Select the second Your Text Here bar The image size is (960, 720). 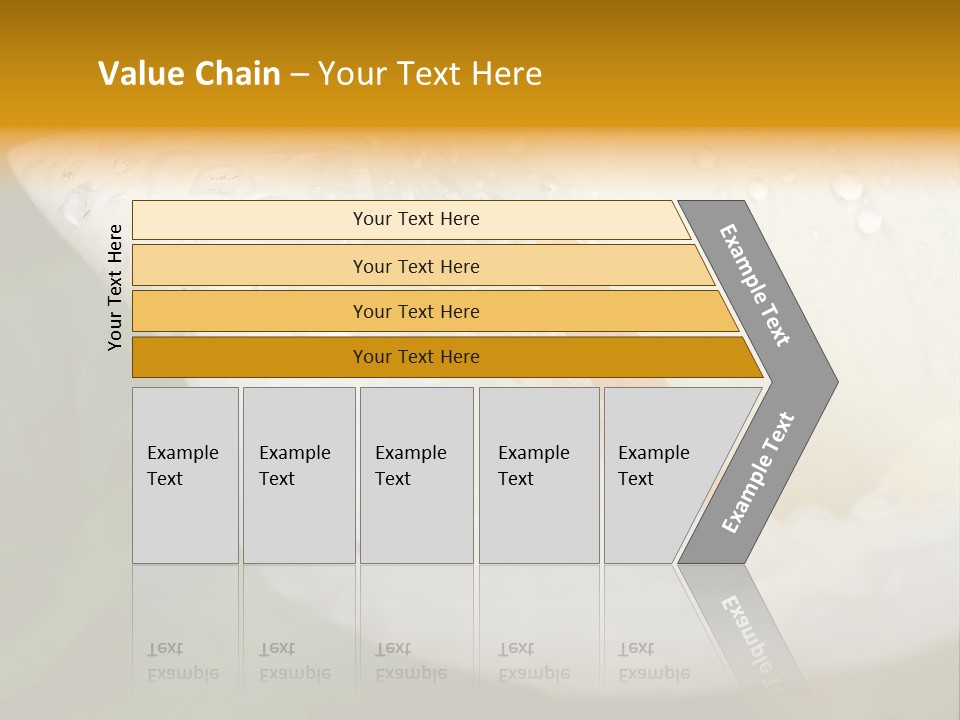coord(415,266)
